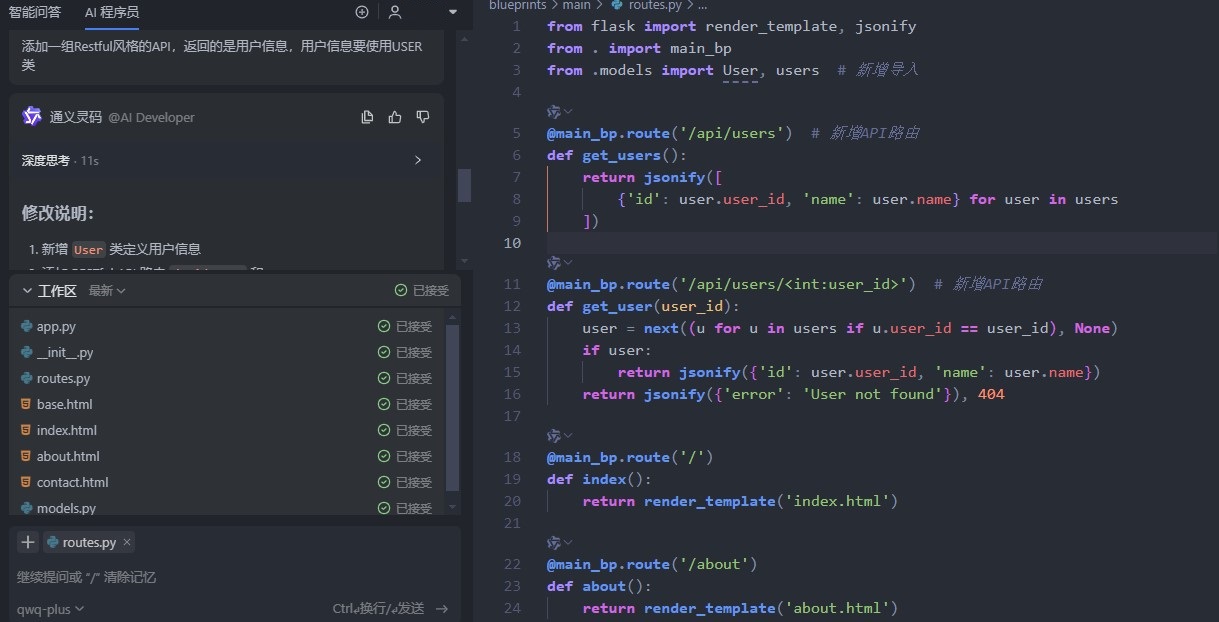1219x622 pixels.
Task: Click the chat conversation scrollbar thumb
Action: [464, 185]
